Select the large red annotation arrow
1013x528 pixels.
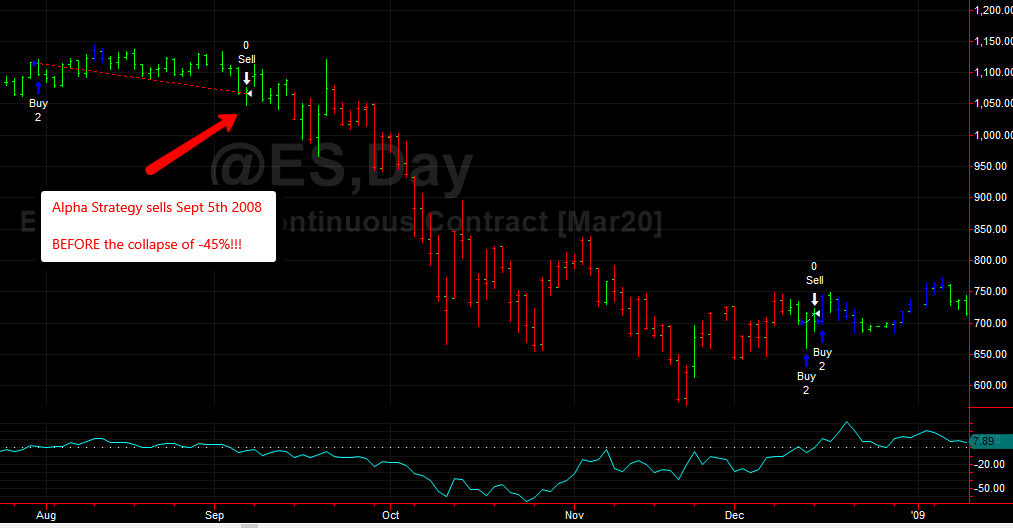click(192, 143)
